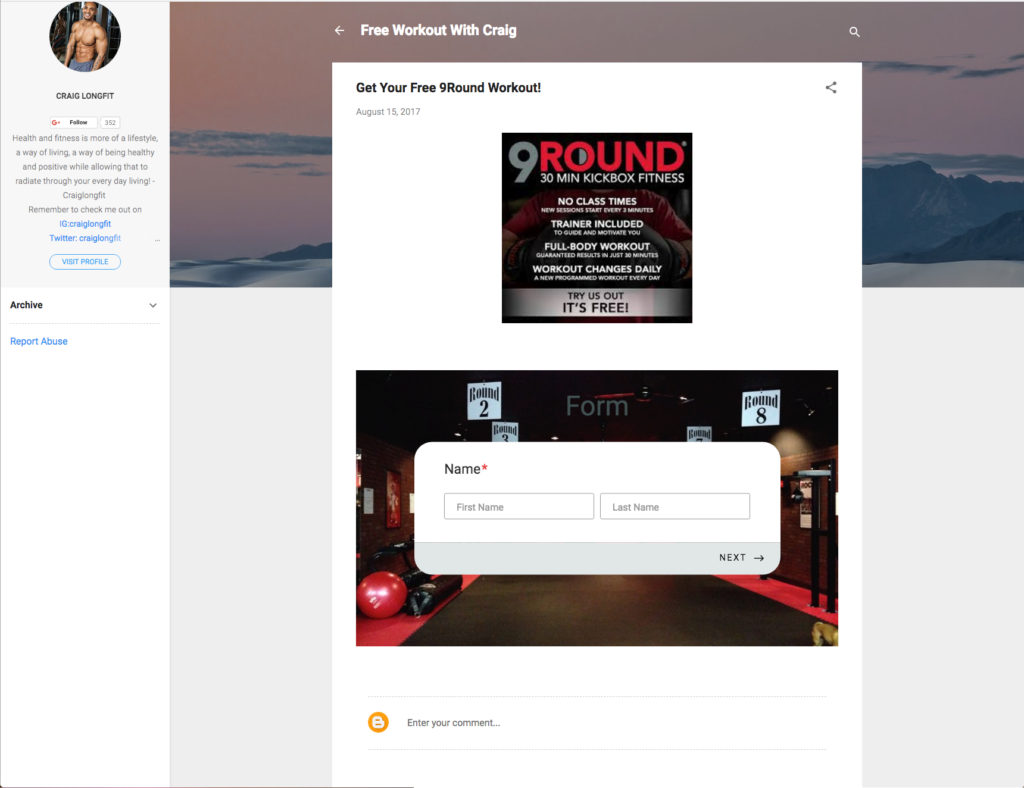Click the ellipsis to expand profile description

[157, 239]
